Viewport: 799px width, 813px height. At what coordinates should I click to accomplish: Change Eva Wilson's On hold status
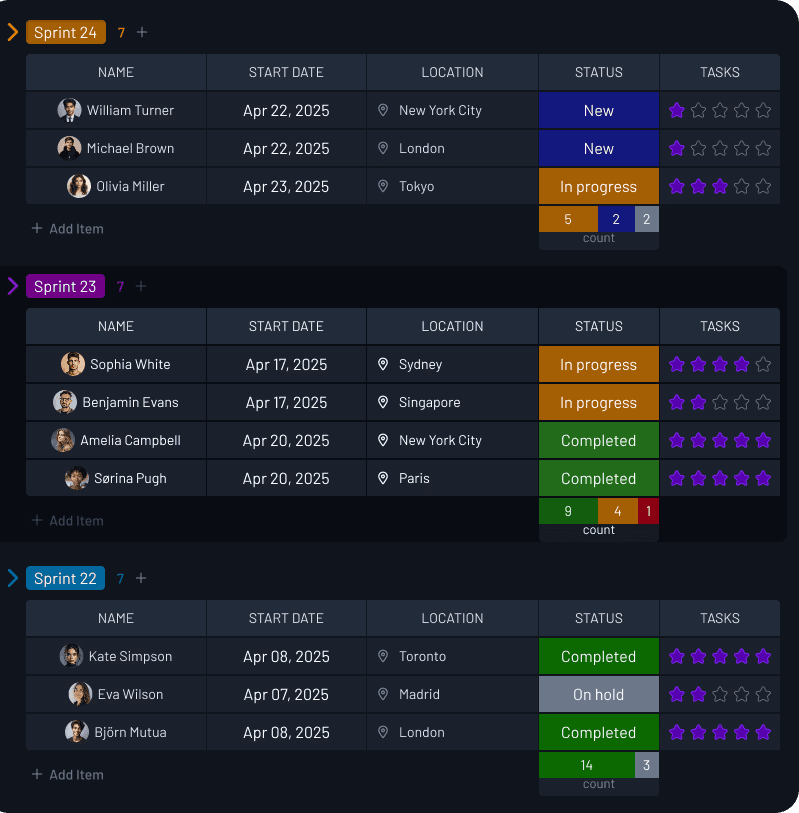click(599, 694)
